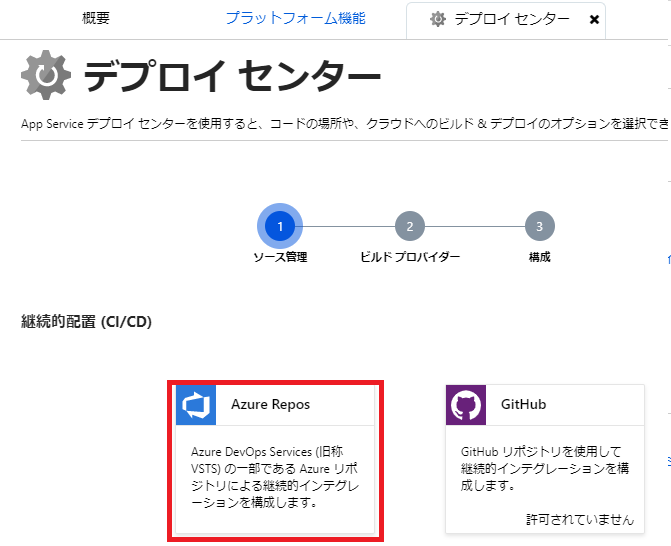Viewport: 671px width, 546px height.
Task: Click the 構成 step label
Action: pos(540,257)
